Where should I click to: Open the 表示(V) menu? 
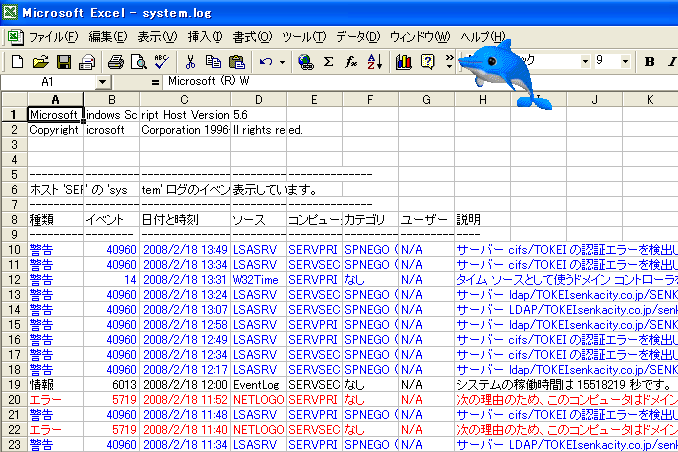coord(157,37)
